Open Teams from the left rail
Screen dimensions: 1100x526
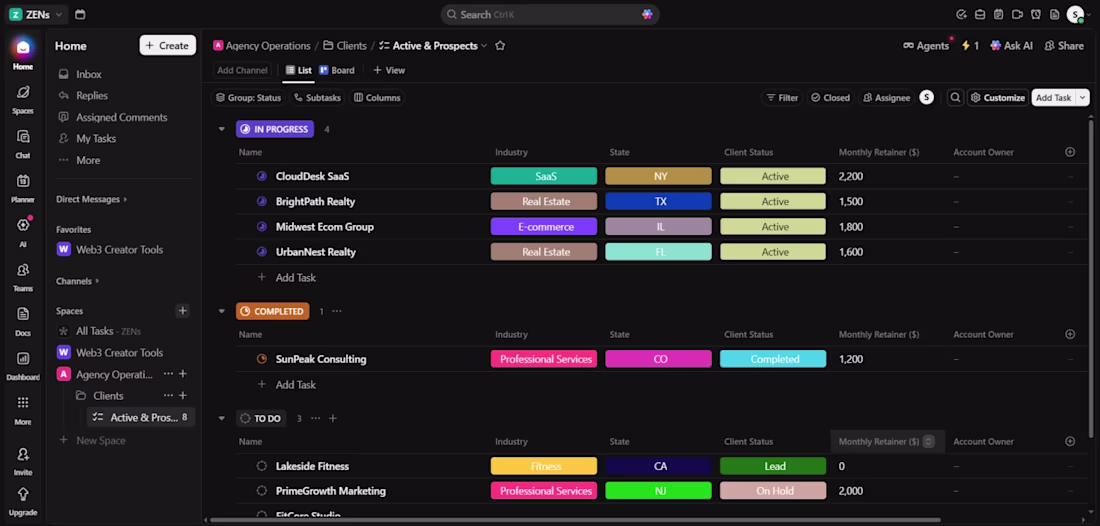22,276
